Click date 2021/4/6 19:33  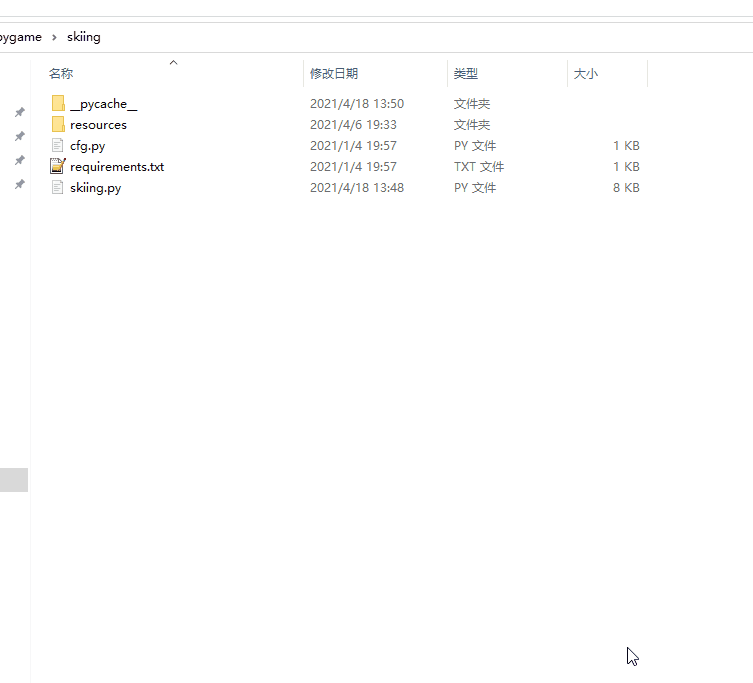click(x=353, y=125)
